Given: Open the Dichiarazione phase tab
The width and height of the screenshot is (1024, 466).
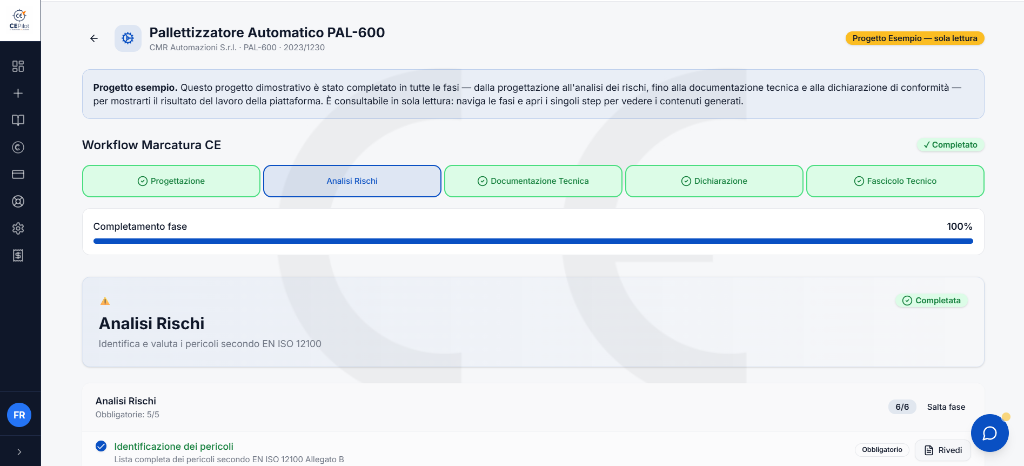Looking at the screenshot, I should (714, 181).
